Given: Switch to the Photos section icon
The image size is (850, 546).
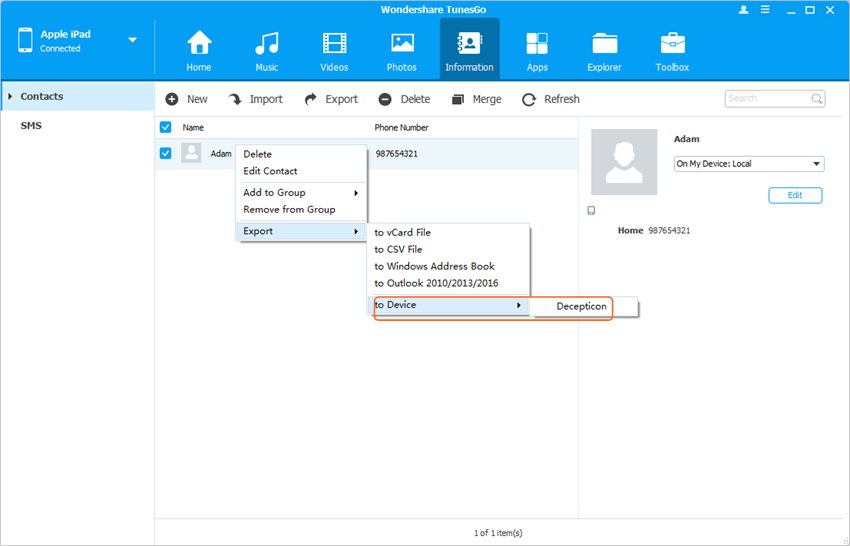Looking at the screenshot, I should tap(402, 44).
